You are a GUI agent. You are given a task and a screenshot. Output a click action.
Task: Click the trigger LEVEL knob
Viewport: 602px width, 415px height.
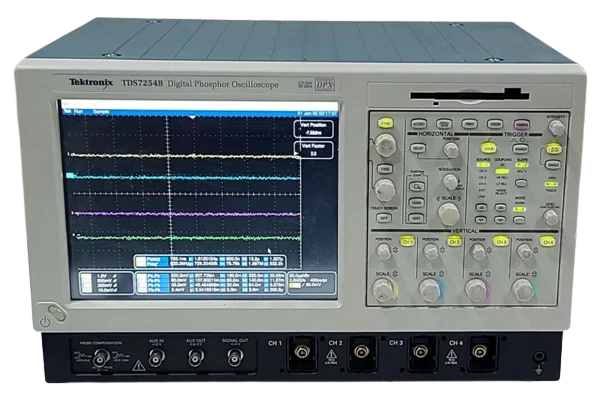click(x=551, y=218)
